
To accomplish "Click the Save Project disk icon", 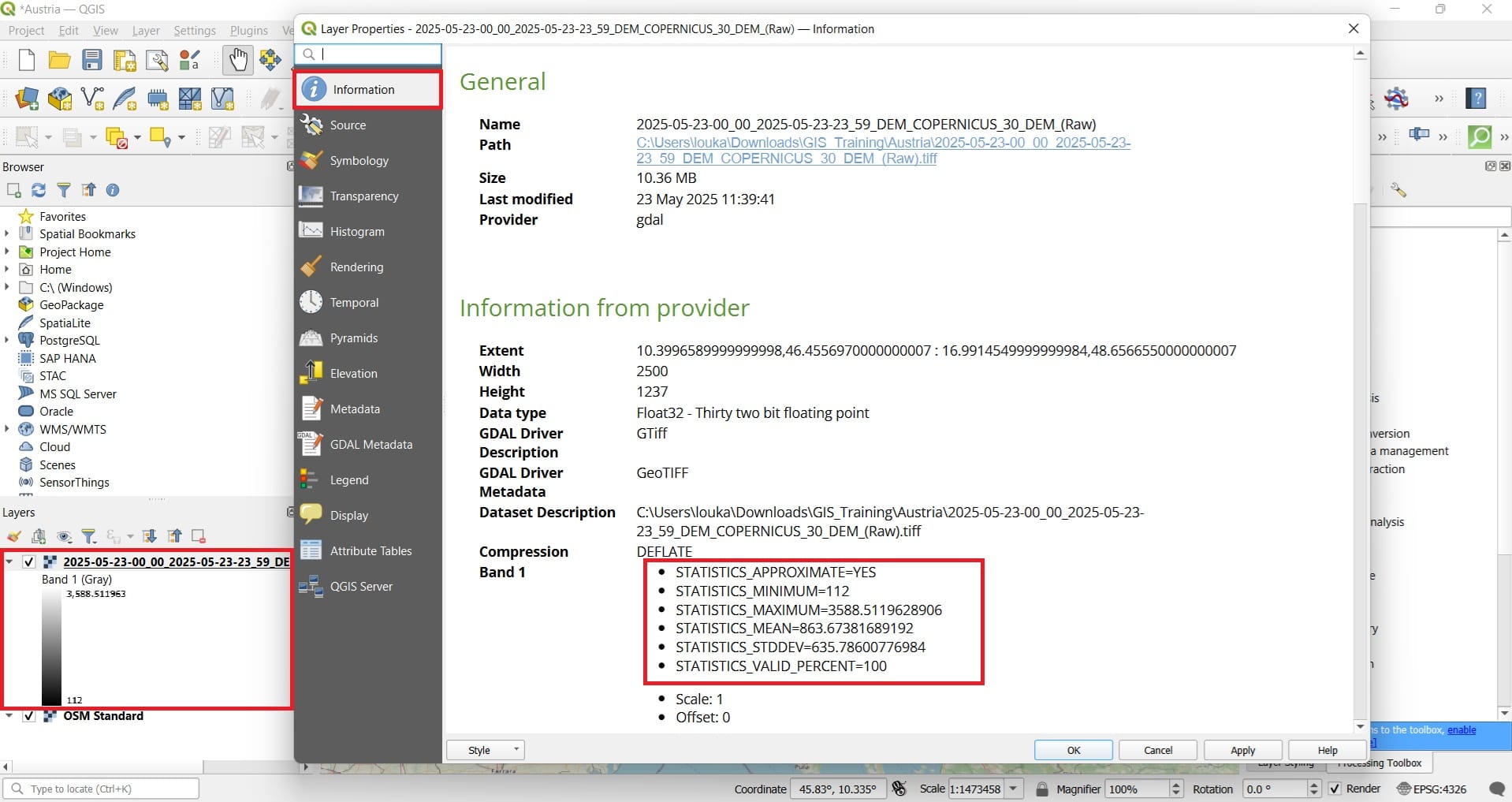I will (92, 60).
